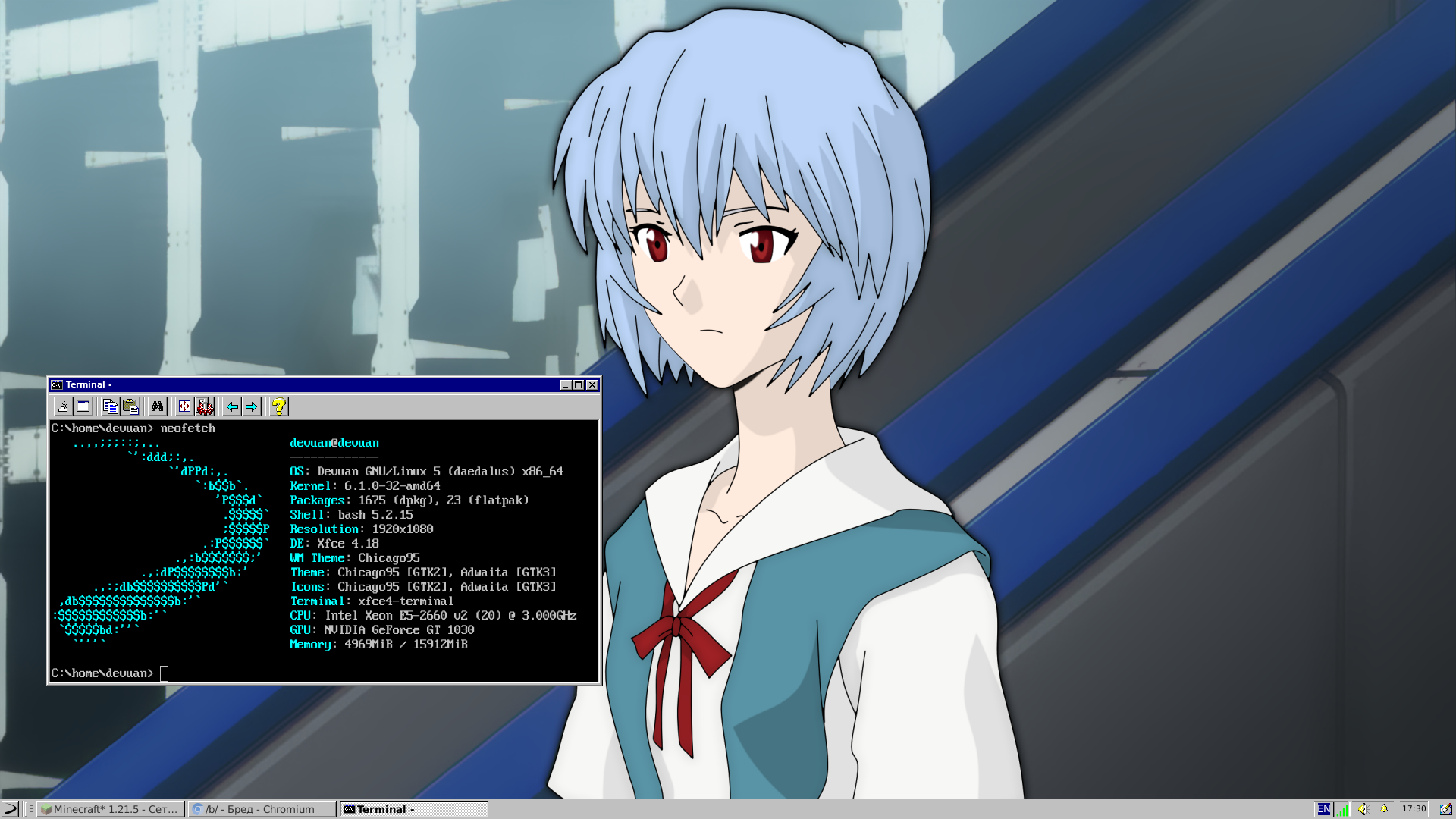Switch to Minecraft 1.21.5 taskbar window

point(111,809)
